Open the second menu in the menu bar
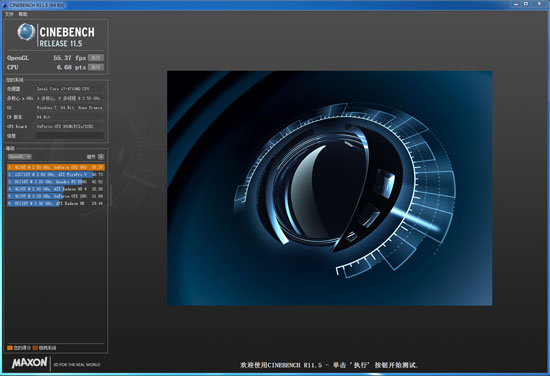The width and height of the screenshot is (550, 376). 23,14
